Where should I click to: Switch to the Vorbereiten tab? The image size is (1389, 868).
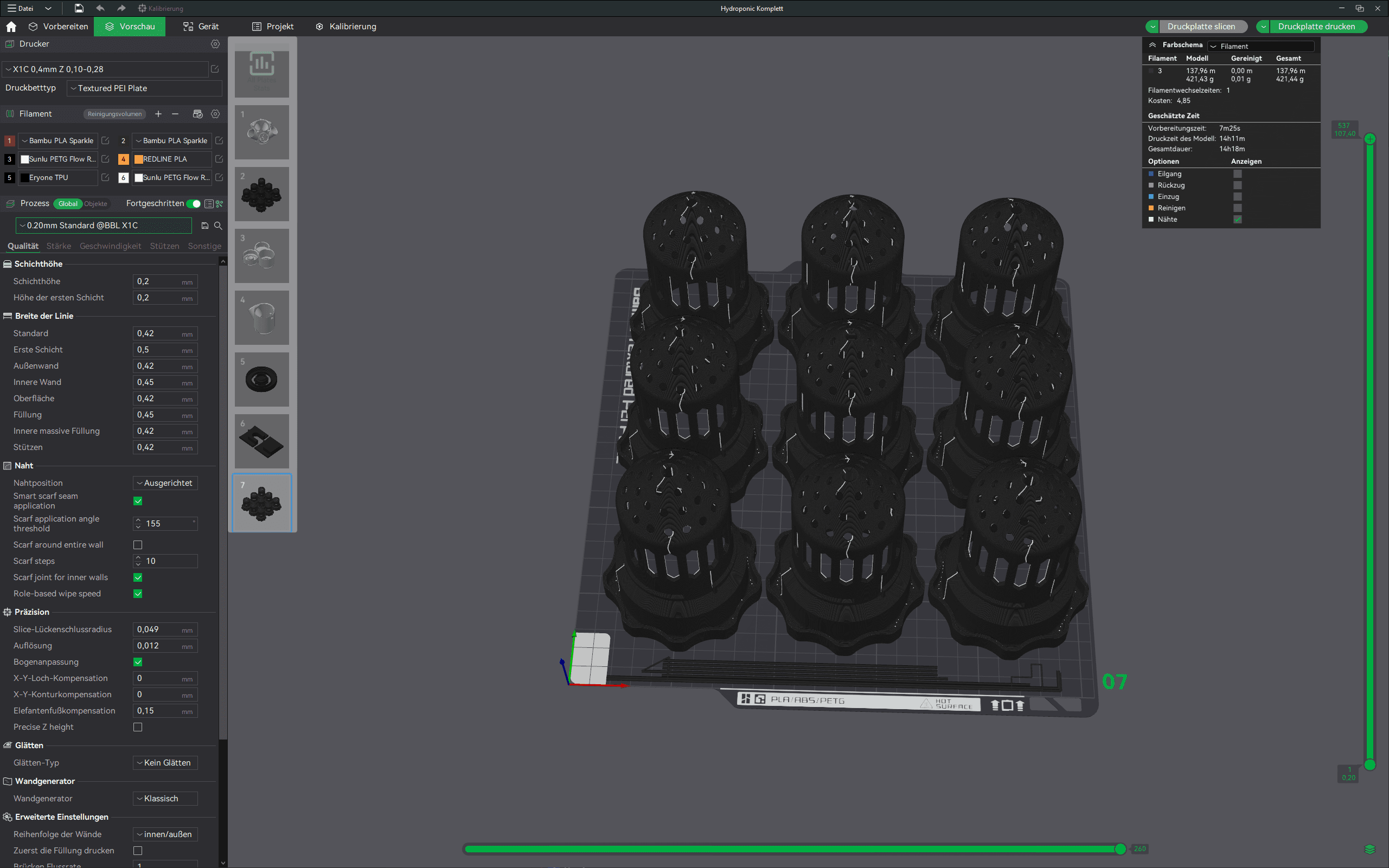coord(59,27)
